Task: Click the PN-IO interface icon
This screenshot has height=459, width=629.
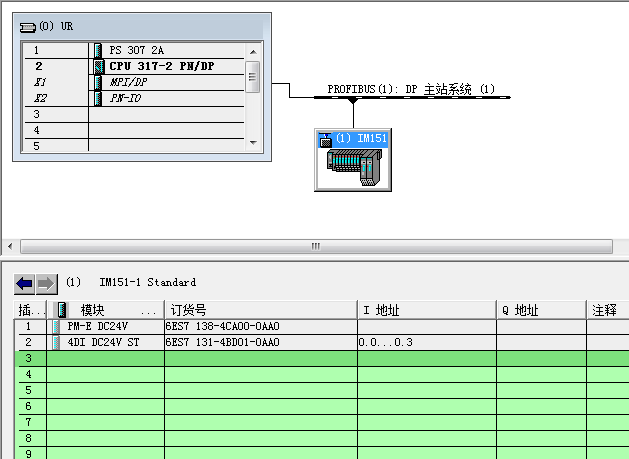Action: [97, 98]
